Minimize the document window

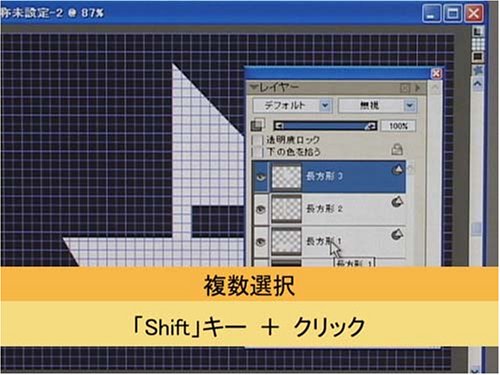tap(431, 14)
